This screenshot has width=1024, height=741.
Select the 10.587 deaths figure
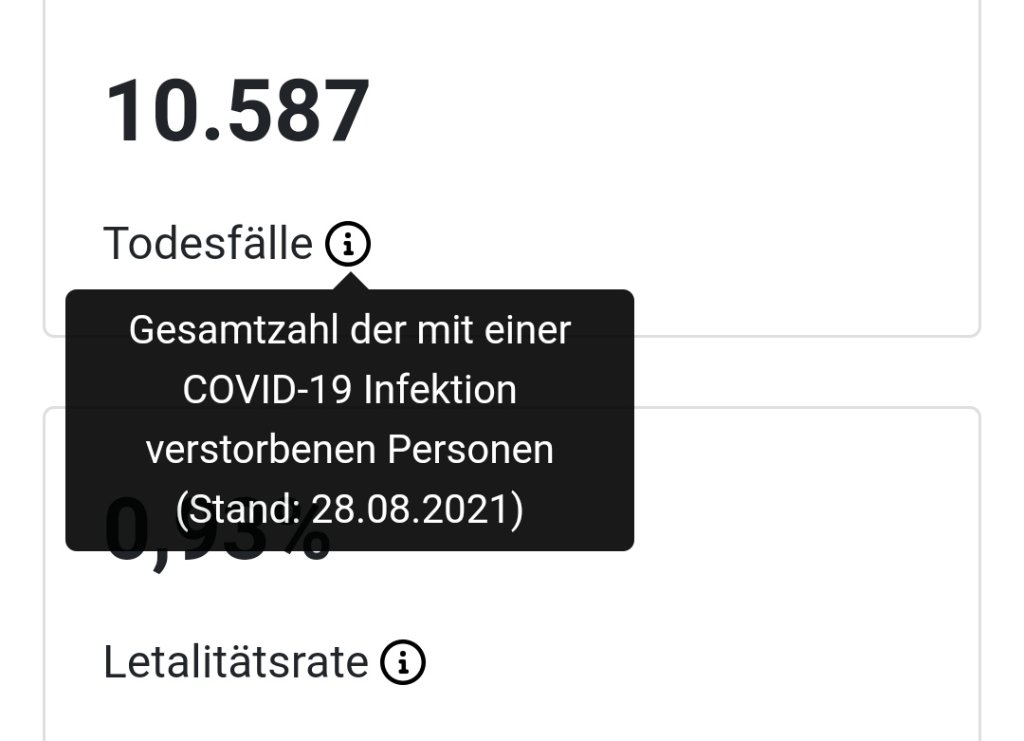[x=238, y=111]
